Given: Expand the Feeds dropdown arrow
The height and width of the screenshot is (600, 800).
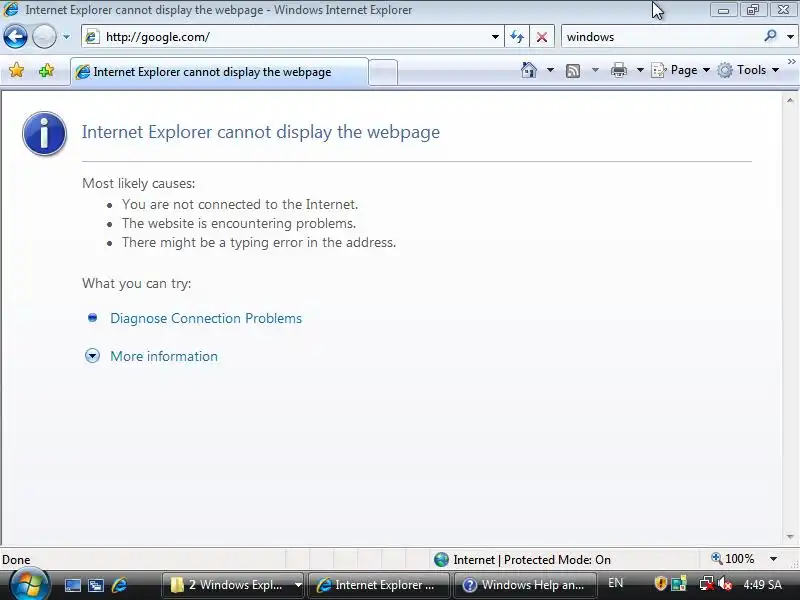Looking at the screenshot, I should 595,70.
